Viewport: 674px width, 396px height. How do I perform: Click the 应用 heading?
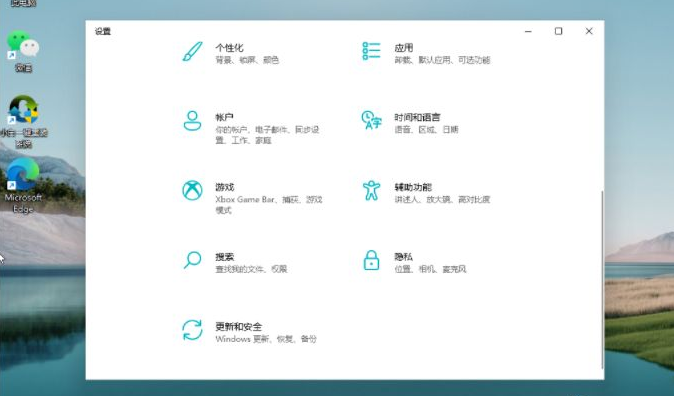click(404, 48)
